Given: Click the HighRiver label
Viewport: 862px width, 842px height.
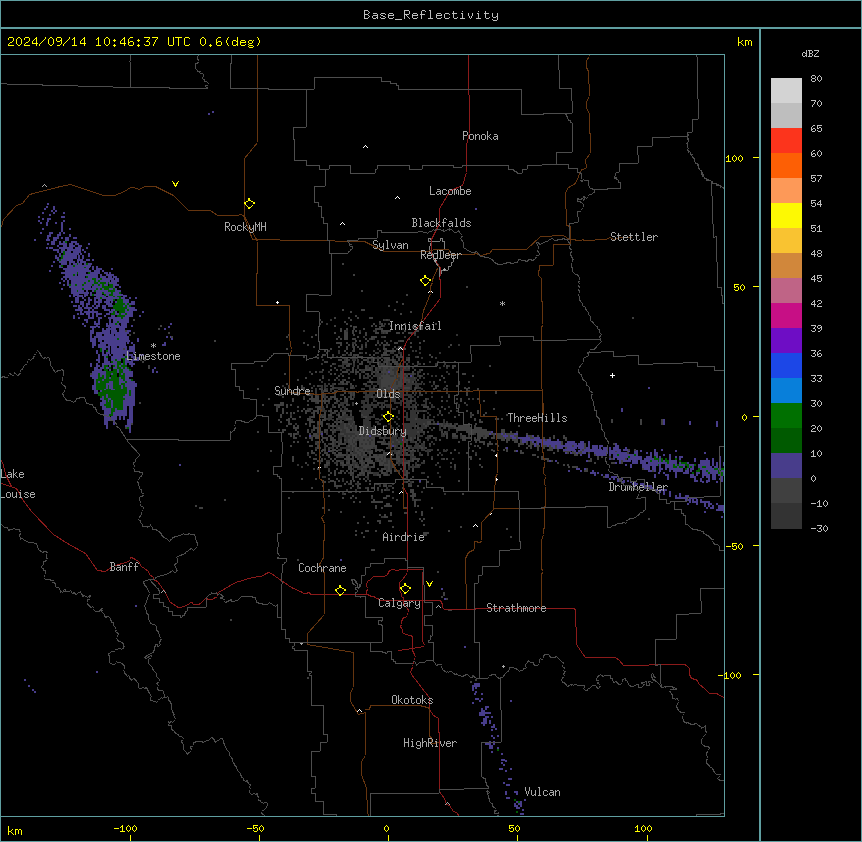Looking at the screenshot, I should point(430,743).
